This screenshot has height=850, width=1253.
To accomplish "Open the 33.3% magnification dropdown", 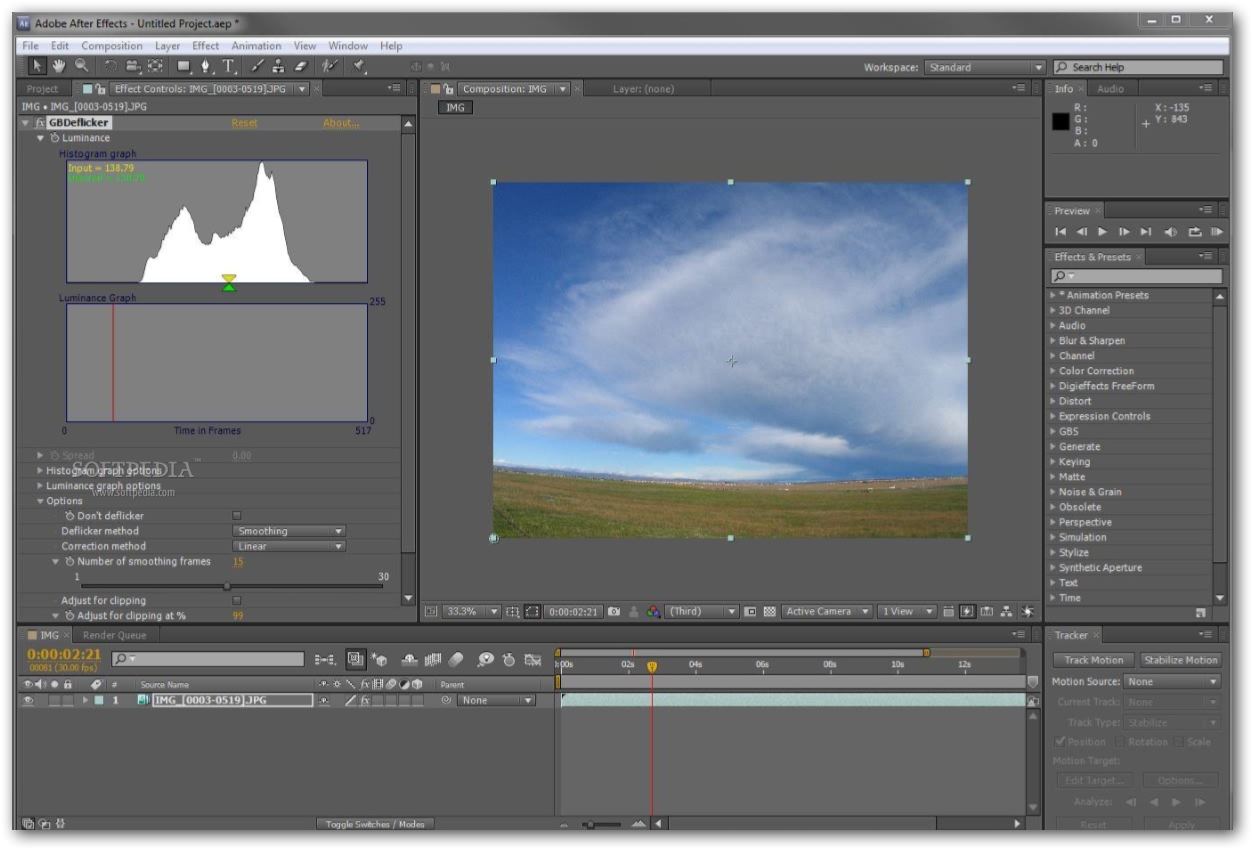I will [x=472, y=611].
